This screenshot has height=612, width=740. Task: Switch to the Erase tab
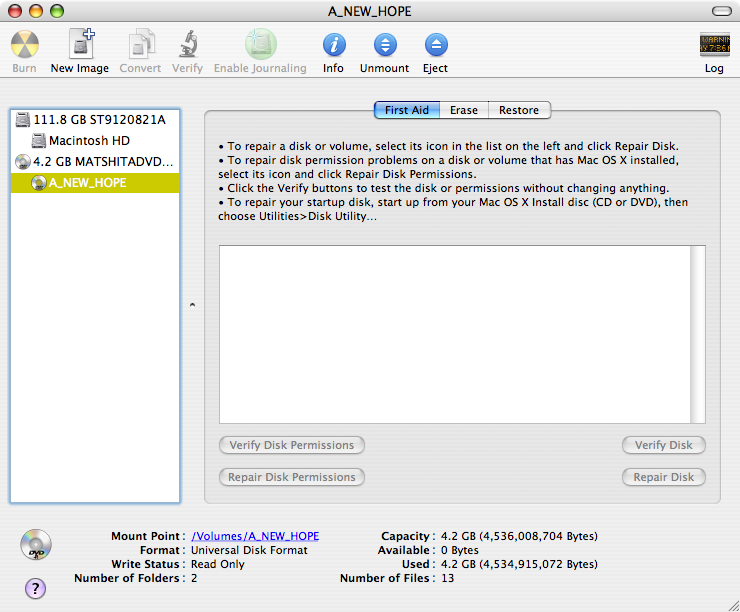pyautogui.click(x=463, y=110)
